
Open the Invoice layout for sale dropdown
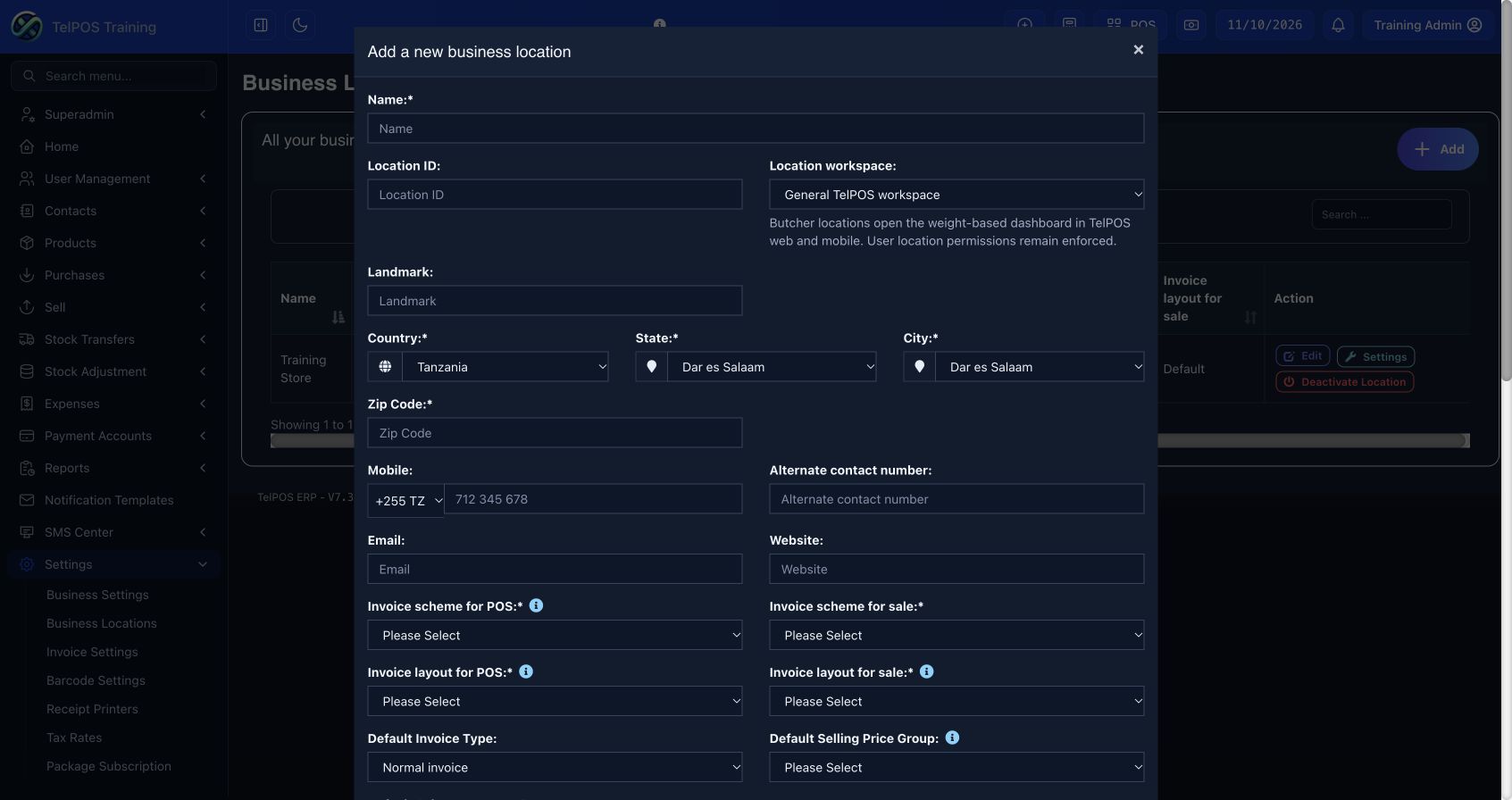[956, 701]
